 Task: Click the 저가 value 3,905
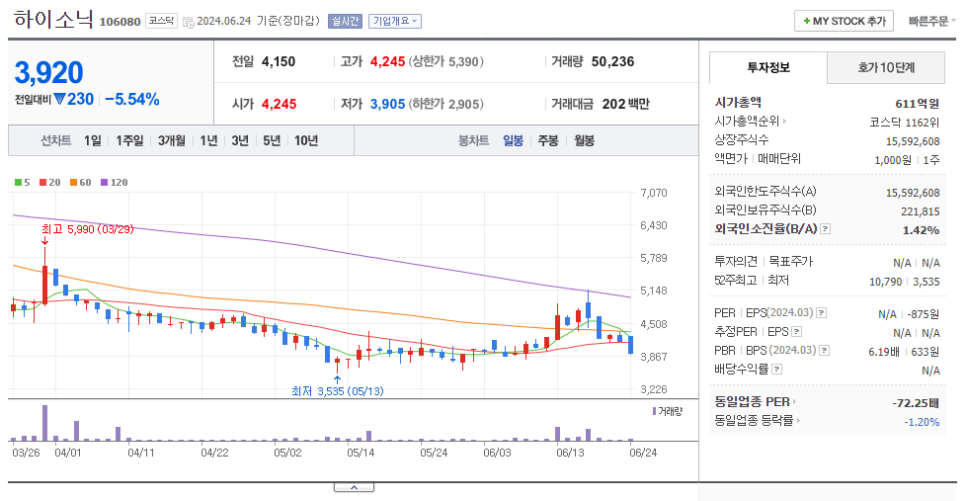(388, 104)
